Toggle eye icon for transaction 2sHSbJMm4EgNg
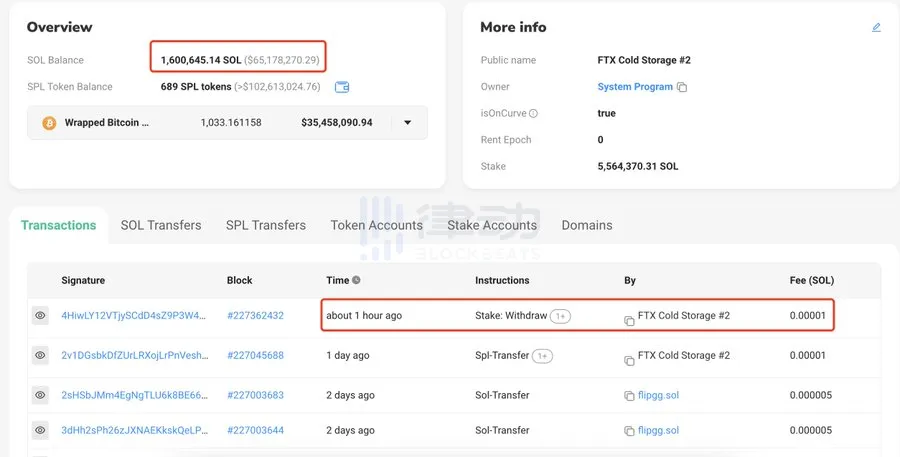Viewport: 900px width, 457px height. click(40, 396)
